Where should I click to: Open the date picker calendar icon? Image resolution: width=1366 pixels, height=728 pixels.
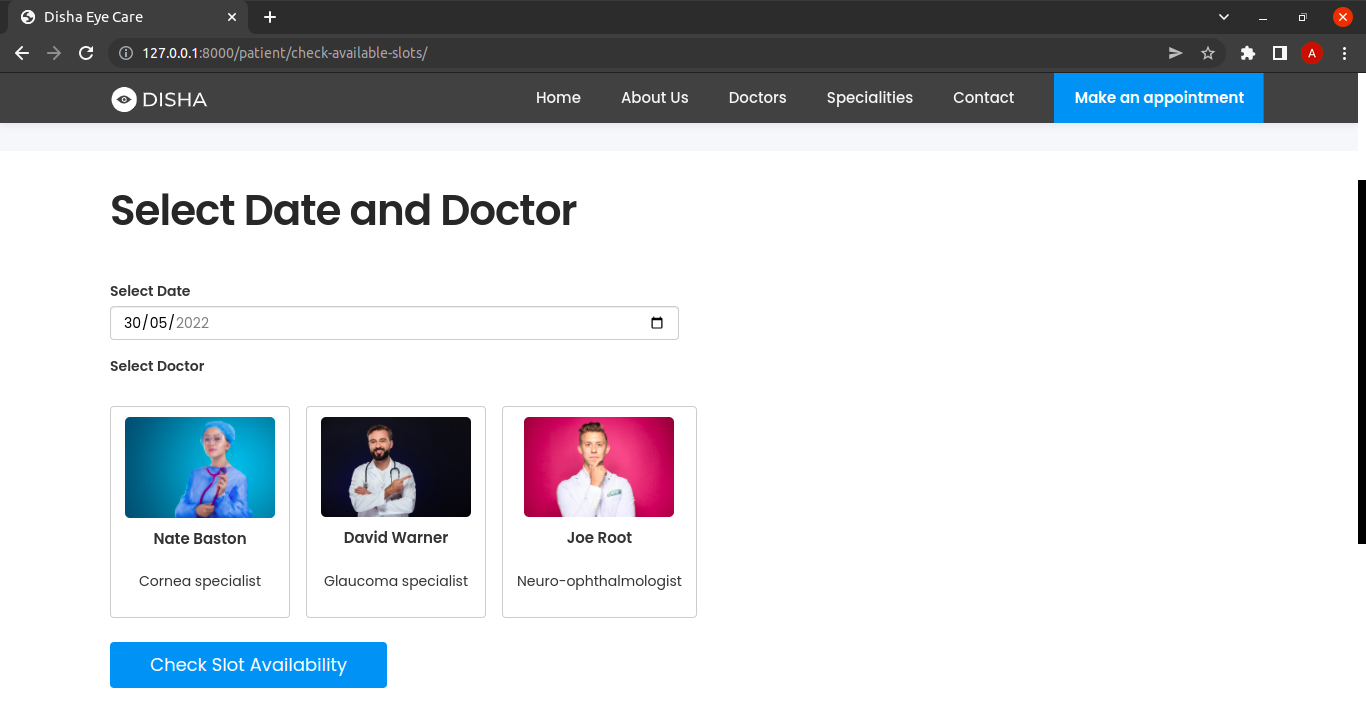[x=657, y=323]
